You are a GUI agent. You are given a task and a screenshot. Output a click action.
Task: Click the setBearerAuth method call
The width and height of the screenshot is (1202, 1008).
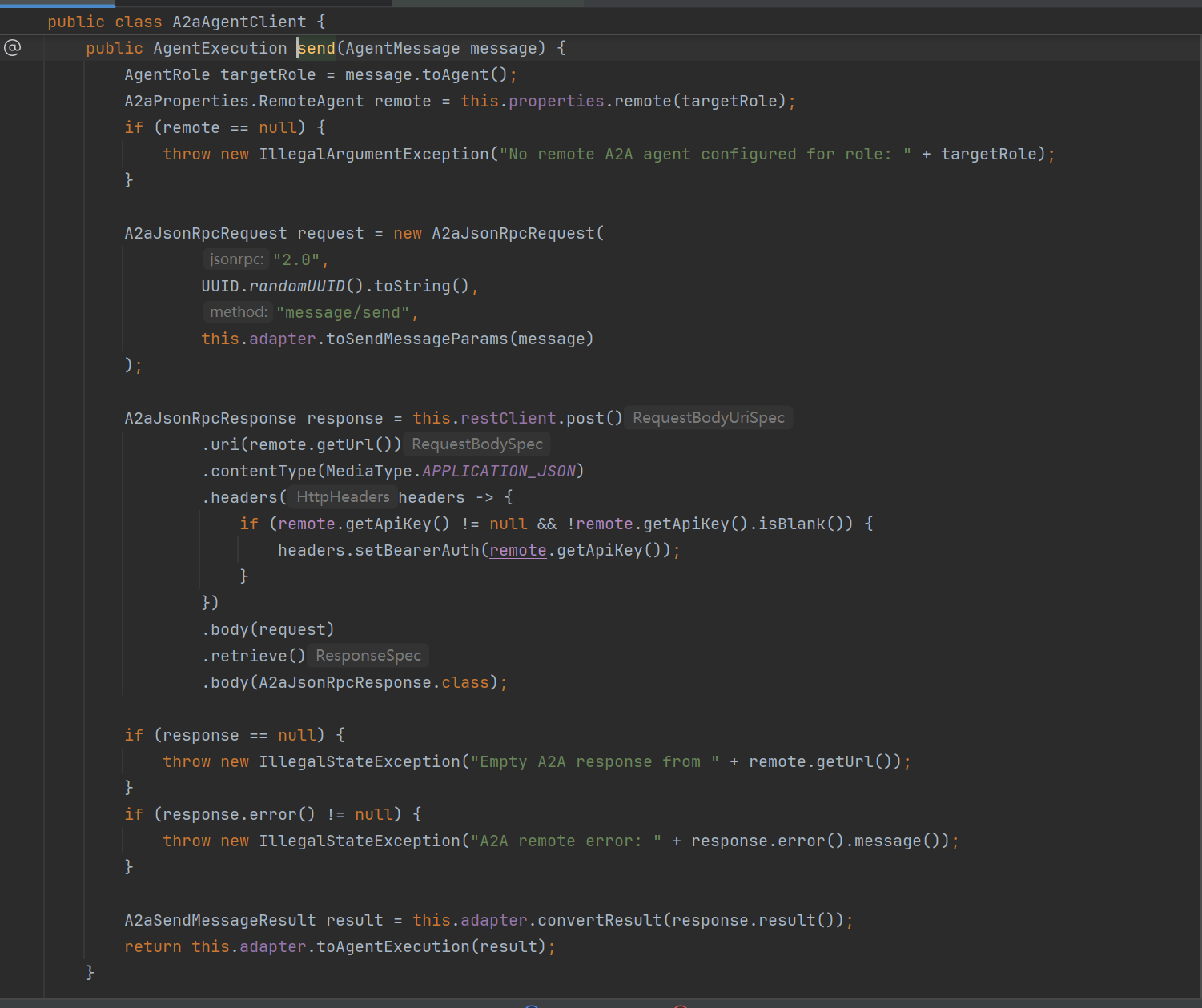417,550
